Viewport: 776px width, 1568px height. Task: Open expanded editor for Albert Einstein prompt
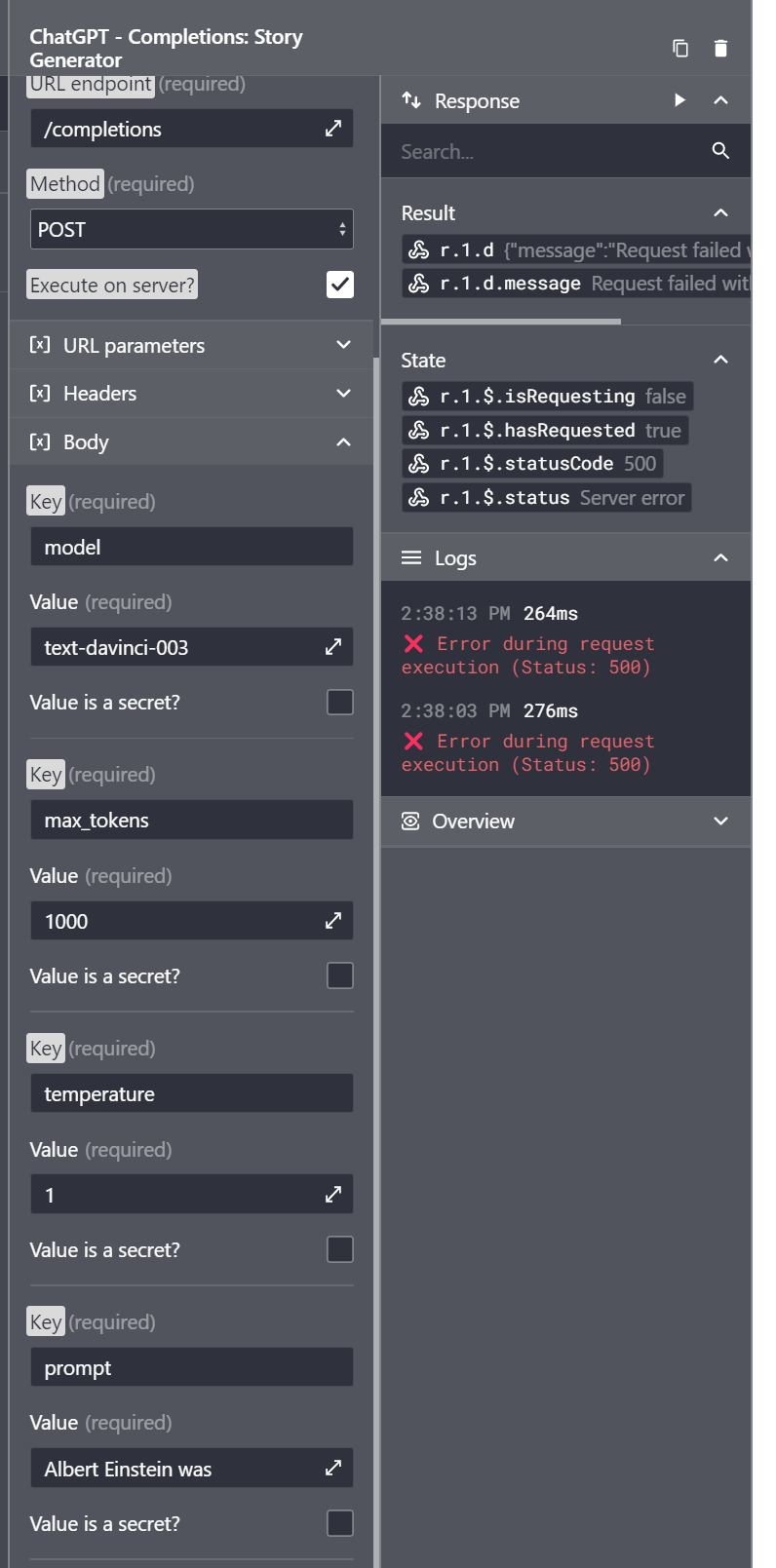[333, 1469]
